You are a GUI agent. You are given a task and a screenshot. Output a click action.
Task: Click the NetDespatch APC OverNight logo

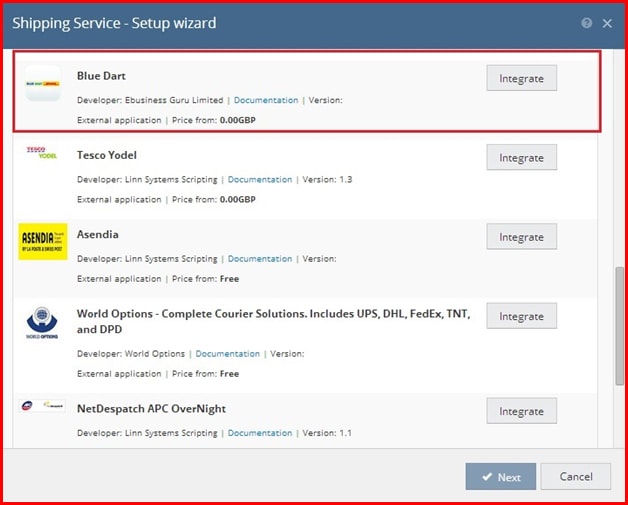click(x=42, y=406)
